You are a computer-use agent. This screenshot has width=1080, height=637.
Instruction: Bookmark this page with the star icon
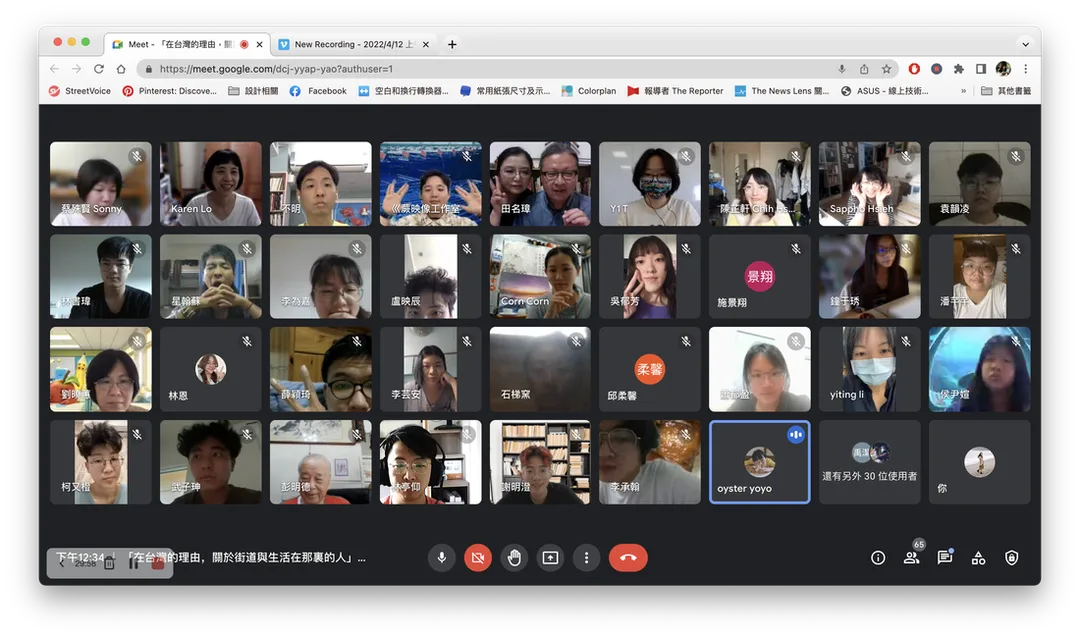coord(886,69)
